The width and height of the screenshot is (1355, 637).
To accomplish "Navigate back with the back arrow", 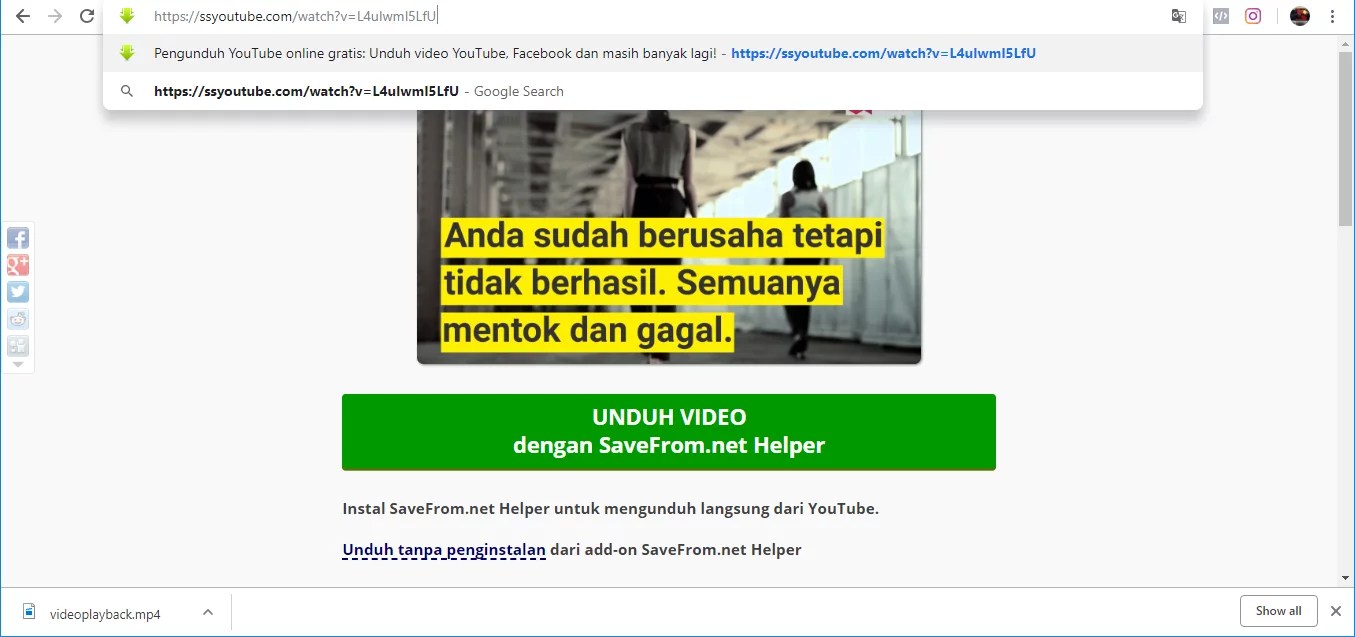I will point(22,16).
